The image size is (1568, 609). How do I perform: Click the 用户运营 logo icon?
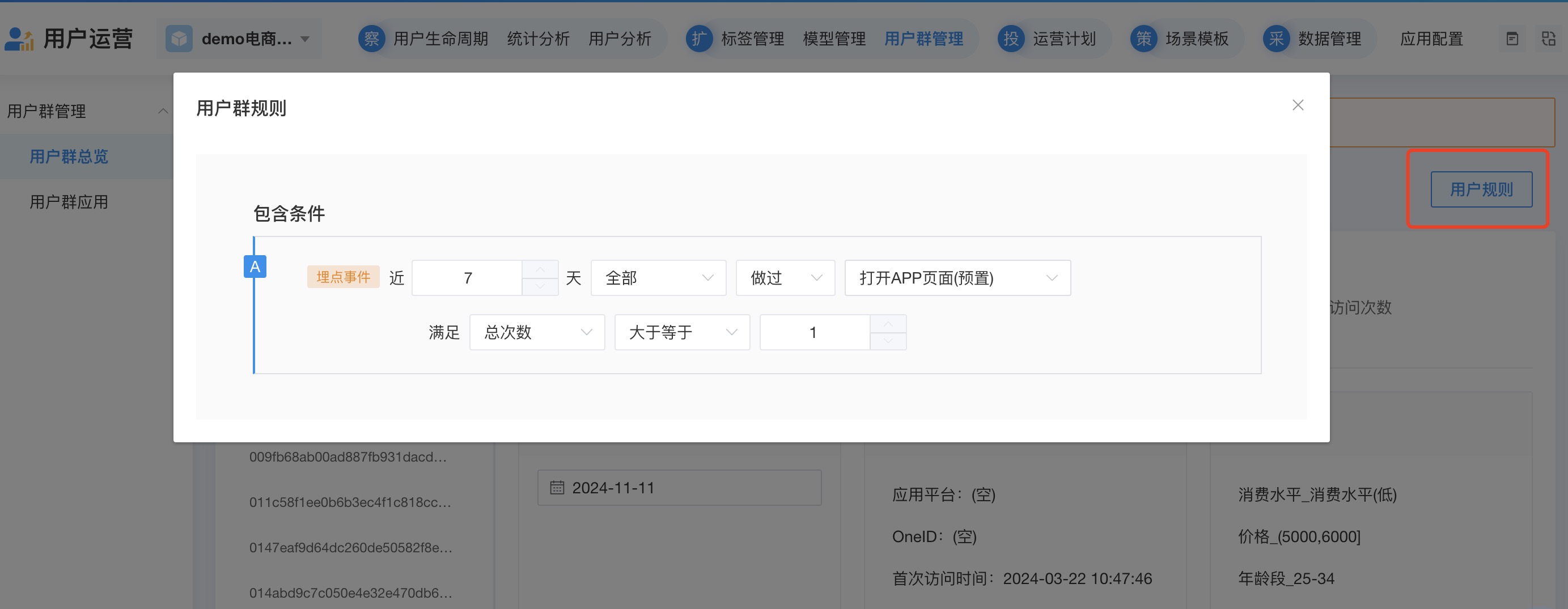click(19, 39)
